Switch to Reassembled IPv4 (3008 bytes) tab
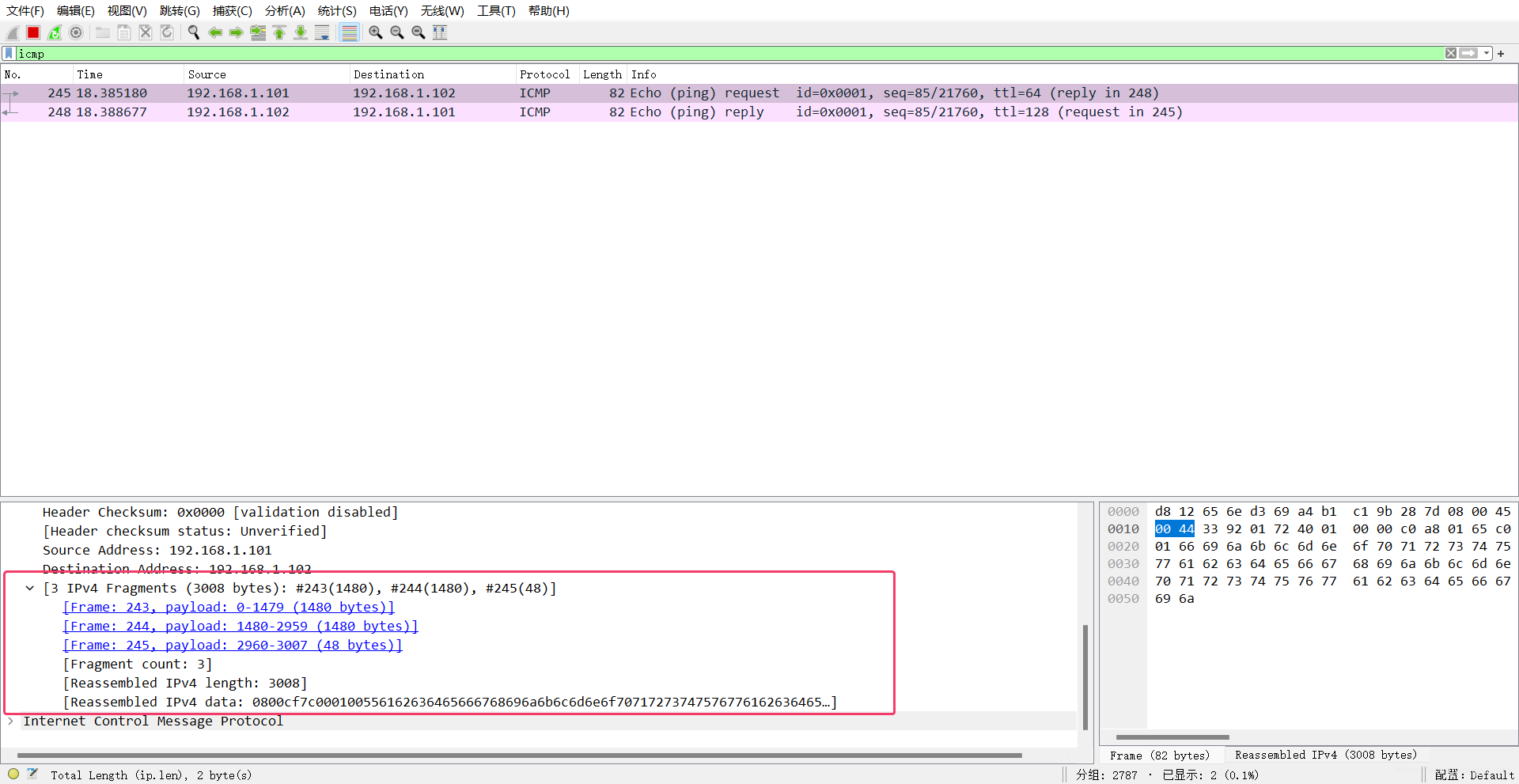This screenshot has height=784, width=1519. pyautogui.click(x=1326, y=756)
